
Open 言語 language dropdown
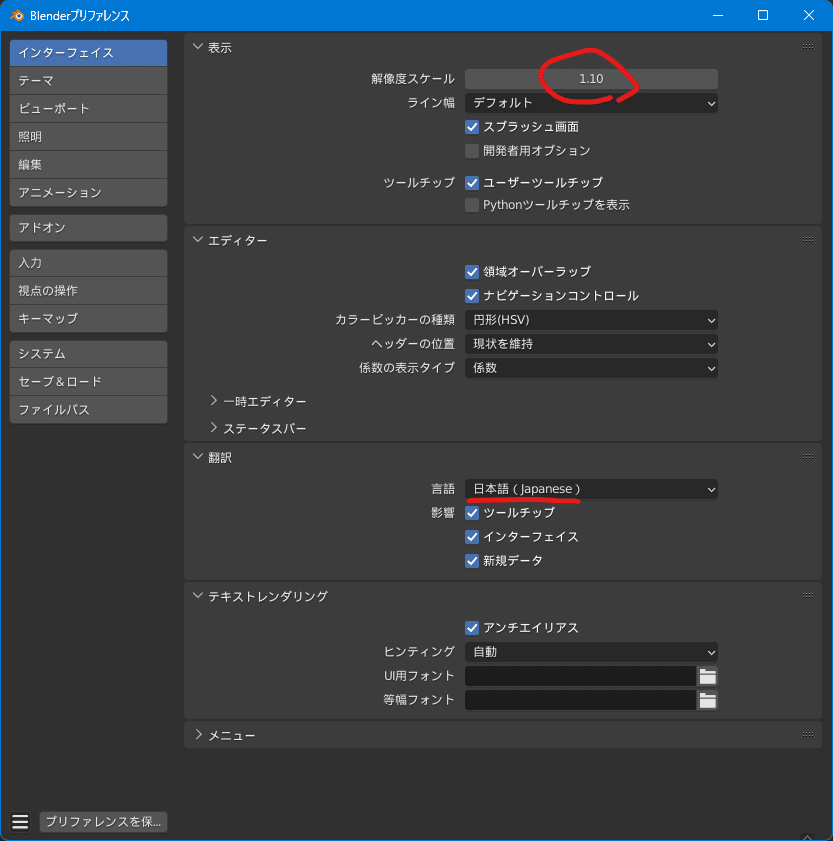coord(591,489)
